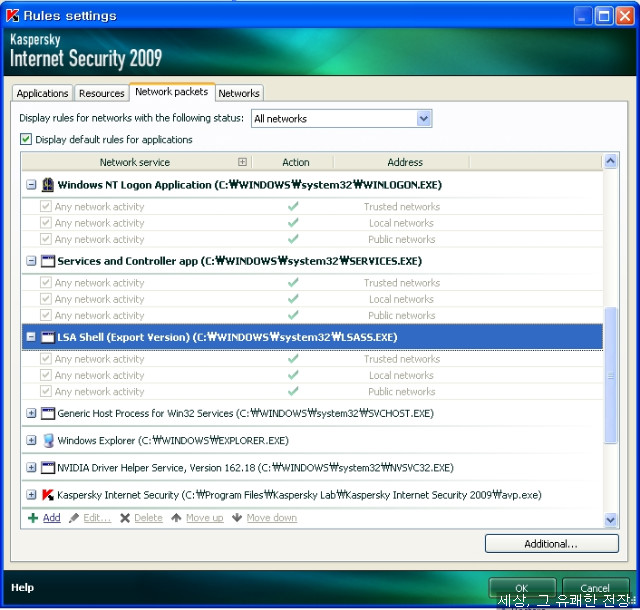This screenshot has height=610, width=640.
Task: Click allow checkmark for WINLOGON Public networks rule
Action: tap(293, 239)
